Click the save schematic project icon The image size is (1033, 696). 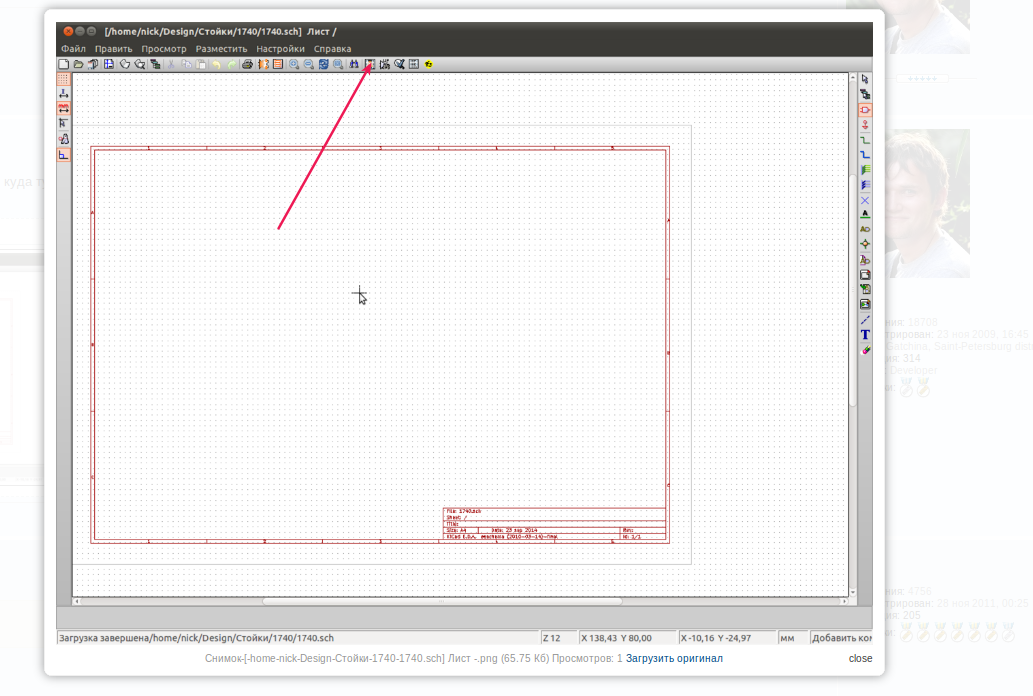(x=94, y=64)
